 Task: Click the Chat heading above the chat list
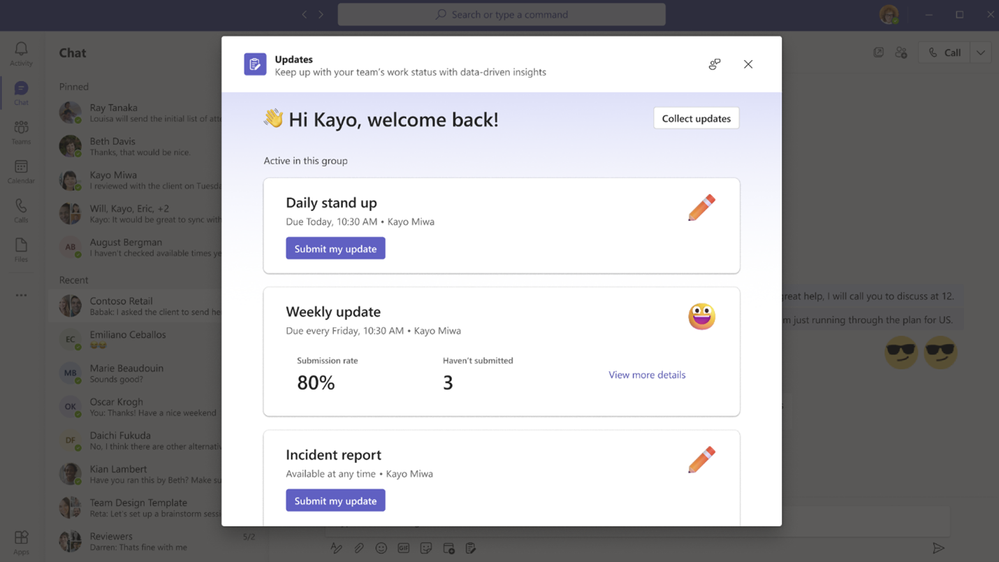pos(73,53)
